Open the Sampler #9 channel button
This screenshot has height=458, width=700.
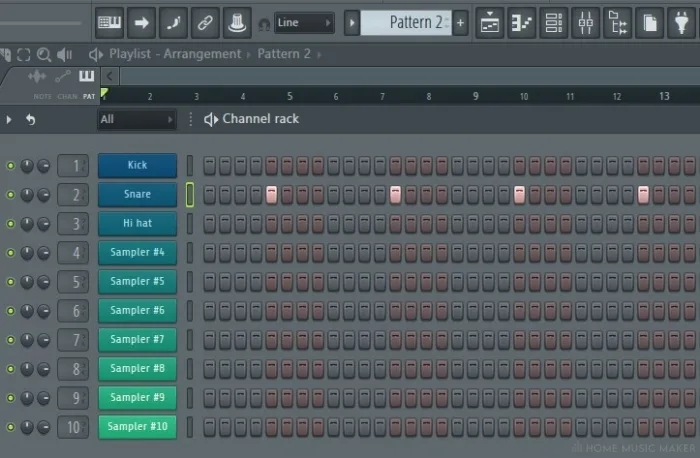(138, 397)
